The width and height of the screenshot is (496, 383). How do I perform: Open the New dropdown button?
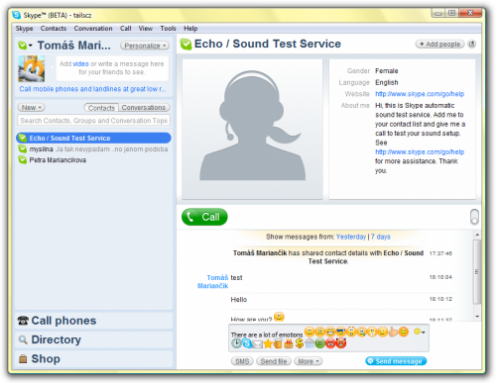(31, 108)
